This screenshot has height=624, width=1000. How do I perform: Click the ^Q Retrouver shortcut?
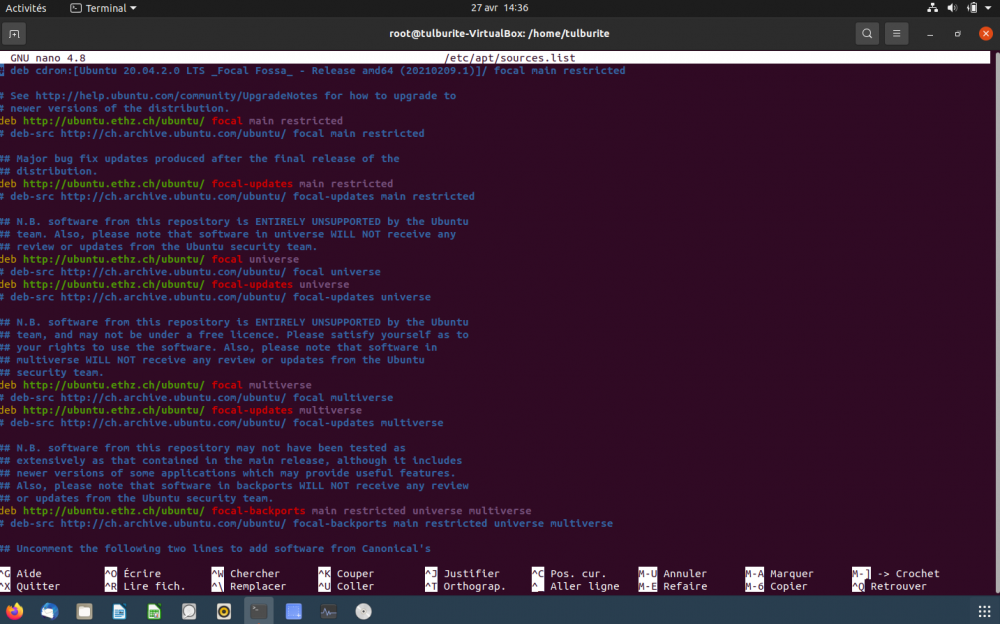[x=890, y=586]
